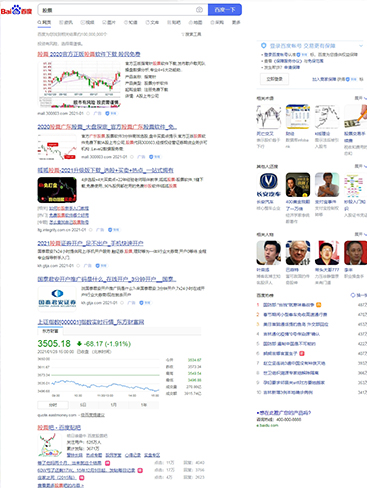Click the falling-line chart thumbnail of second result

[x=57, y=147]
